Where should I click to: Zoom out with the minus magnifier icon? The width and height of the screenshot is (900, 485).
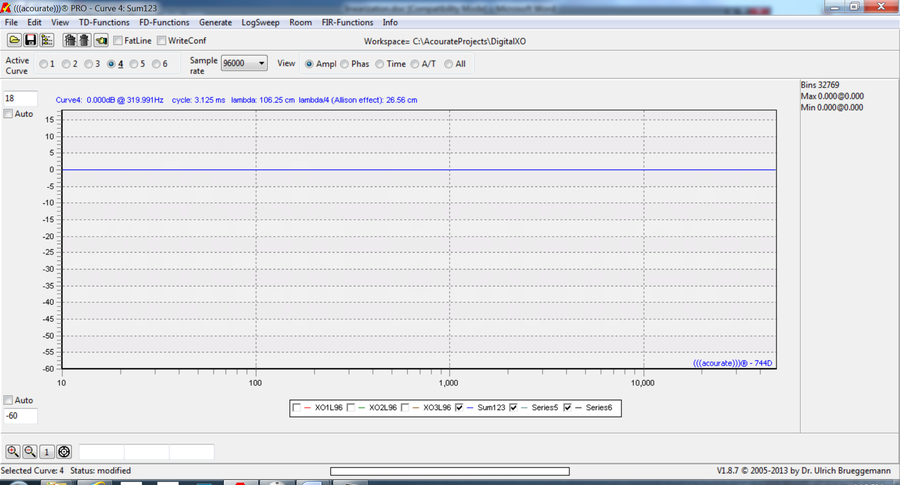pos(30,452)
